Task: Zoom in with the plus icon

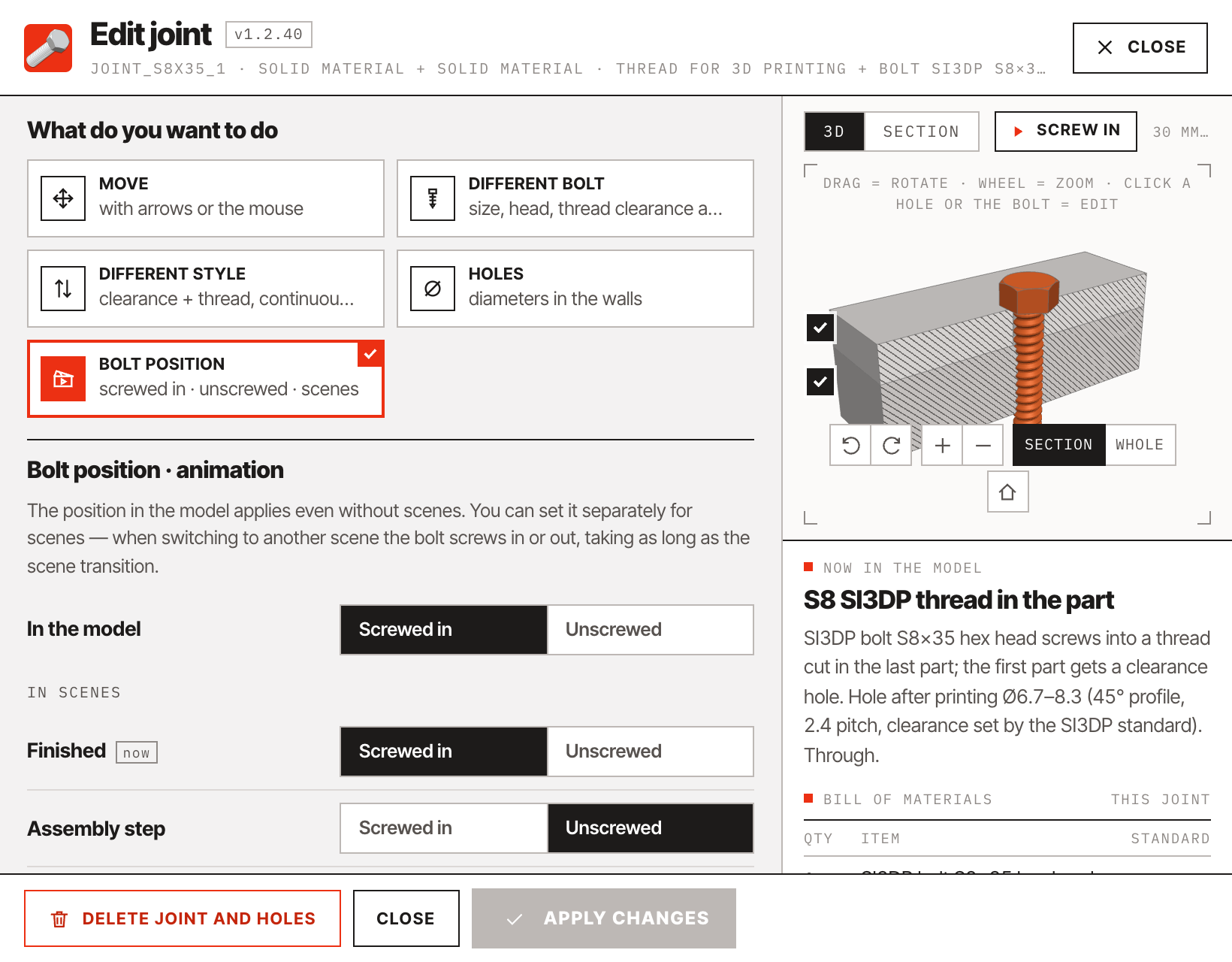Action: (942, 445)
